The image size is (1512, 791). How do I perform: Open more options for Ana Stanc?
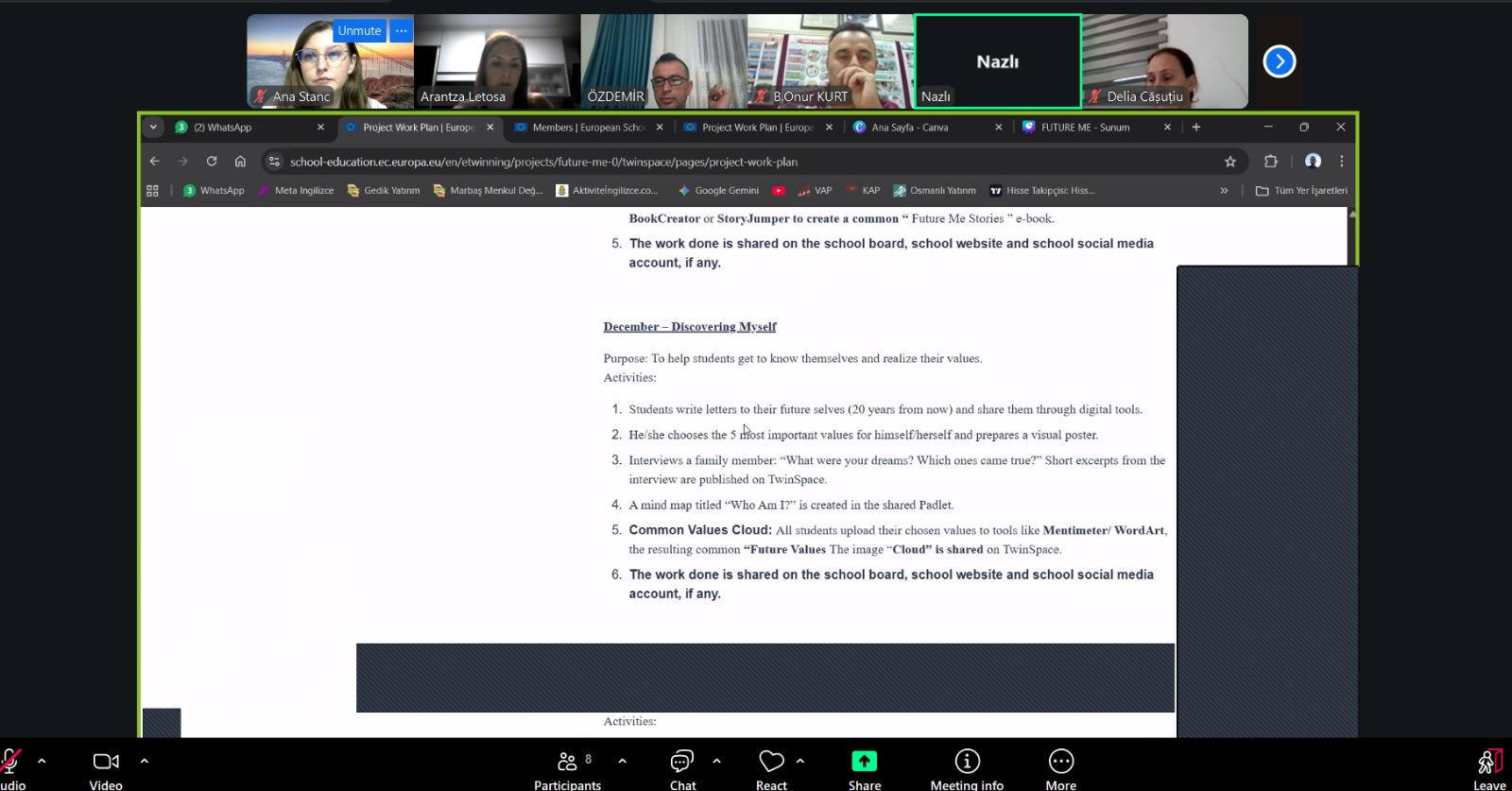pyautogui.click(x=402, y=31)
